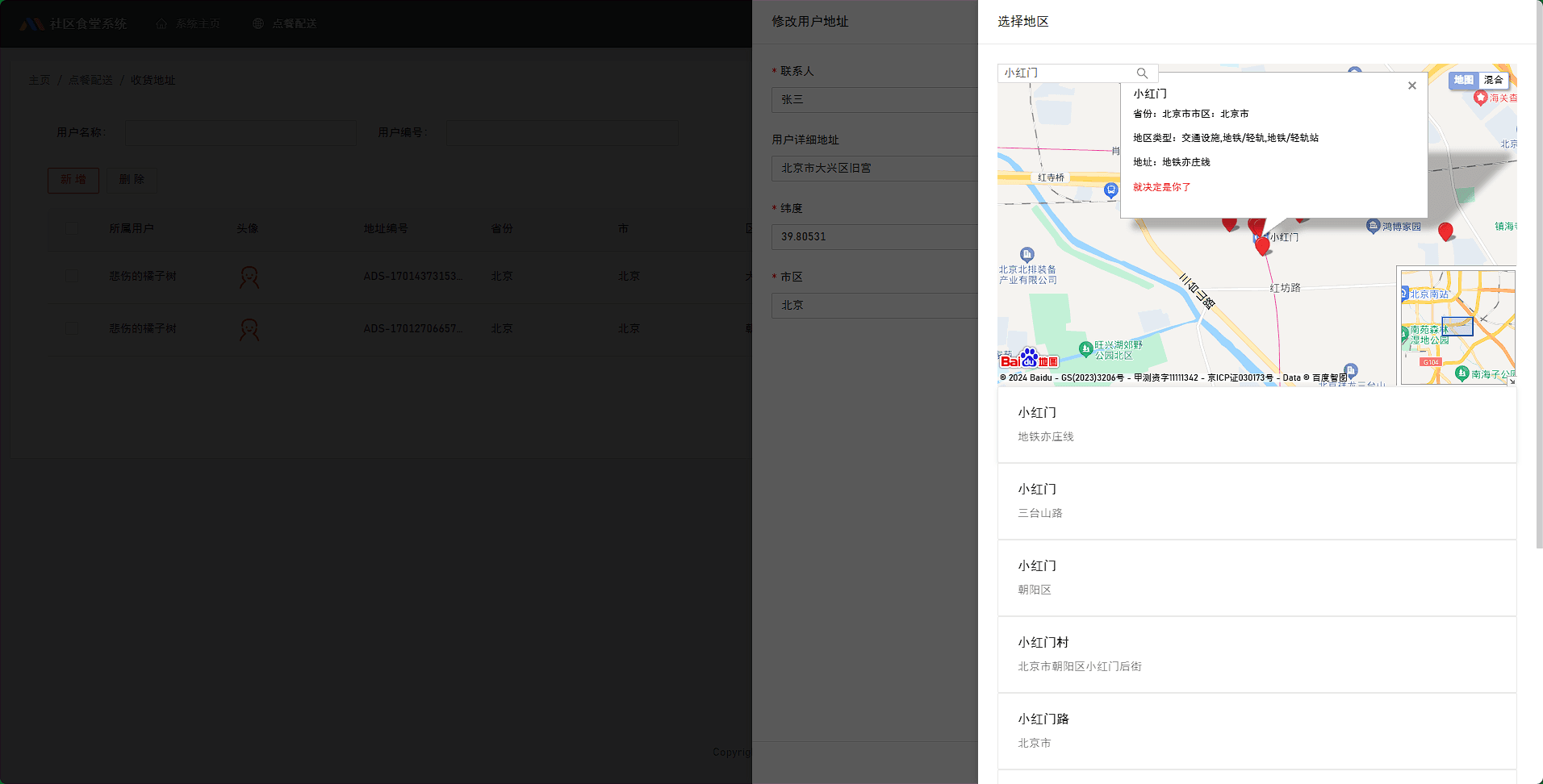Image resolution: width=1543 pixels, height=784 pixels.
Task: Click the 用户详细地址 field 北京市大兴区旧宫
Action: [875, 168]
